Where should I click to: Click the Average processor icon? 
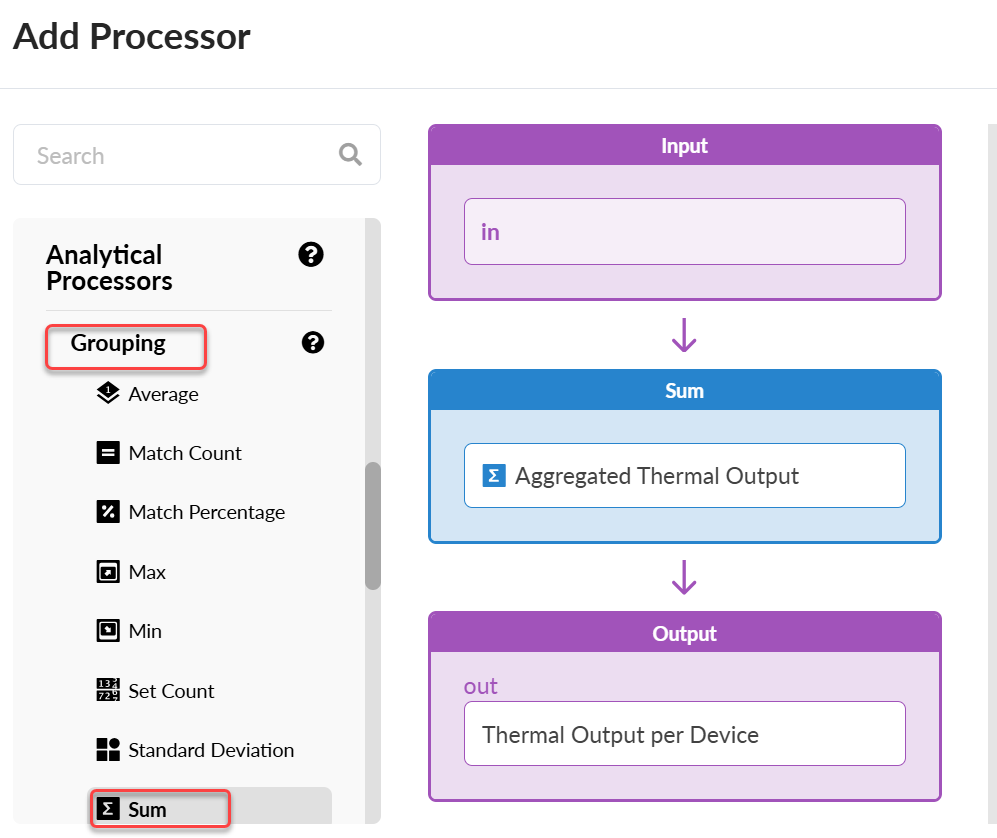click(108, 394)
